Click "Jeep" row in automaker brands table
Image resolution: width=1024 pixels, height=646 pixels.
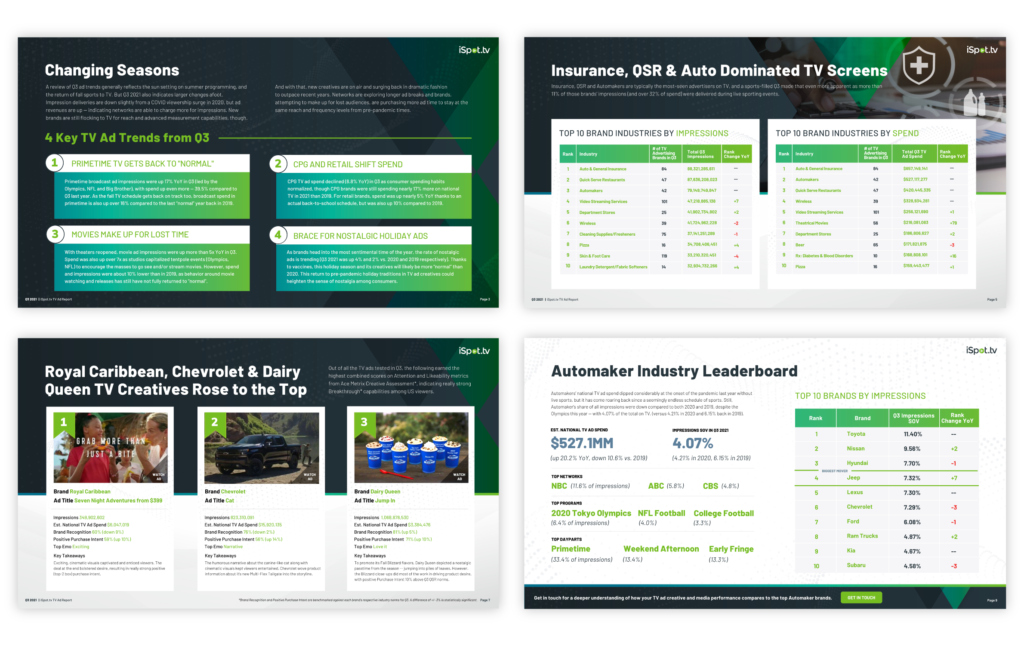click(x=886, y=478)
